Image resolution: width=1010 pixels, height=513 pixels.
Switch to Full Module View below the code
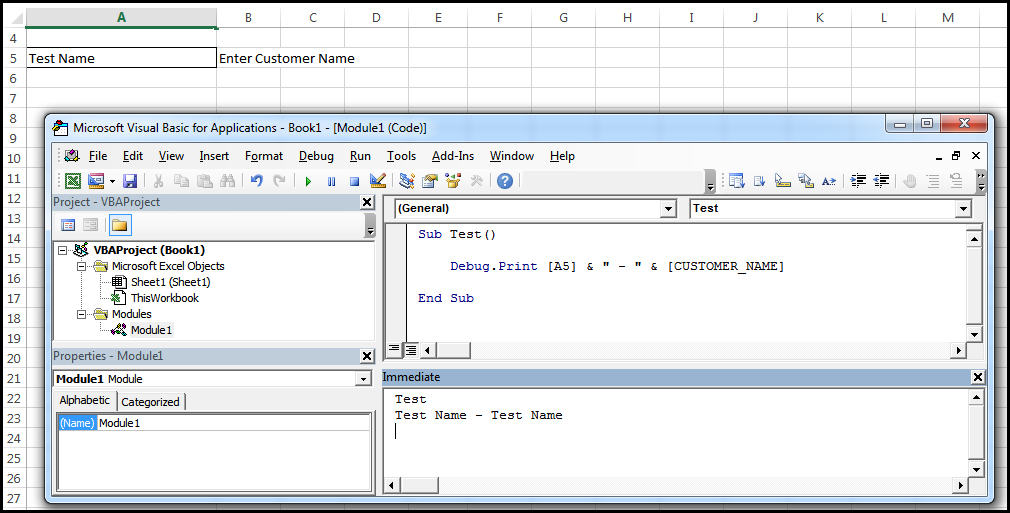tap(410, 350)
